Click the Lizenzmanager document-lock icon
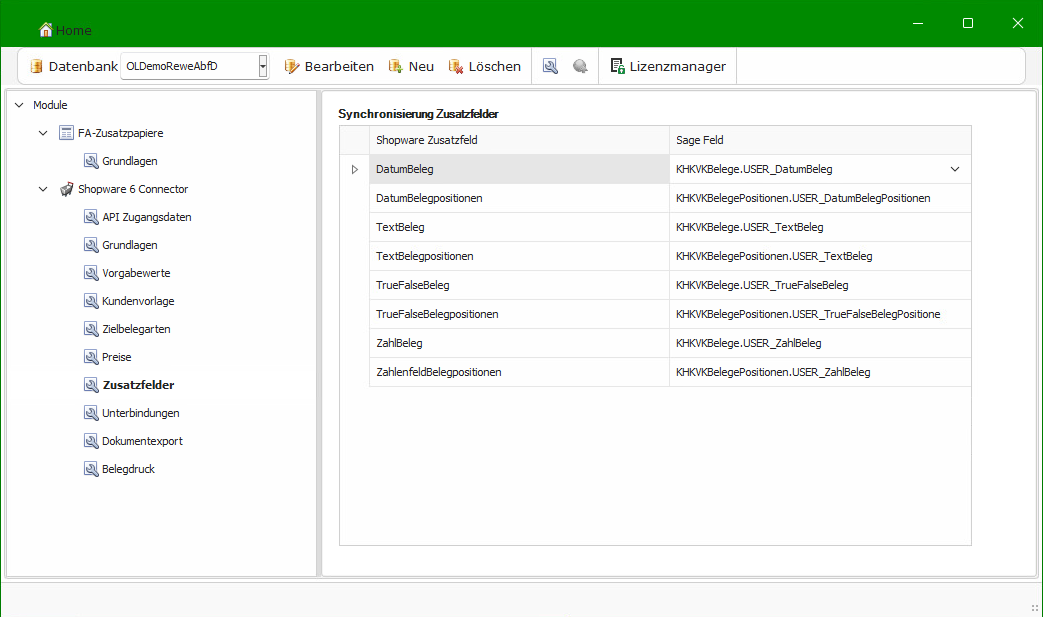The height and width of the screenshot is (617, 1043). coord(617,66)
